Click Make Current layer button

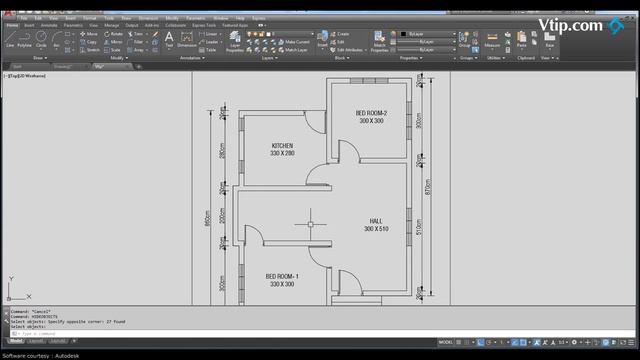294,42
